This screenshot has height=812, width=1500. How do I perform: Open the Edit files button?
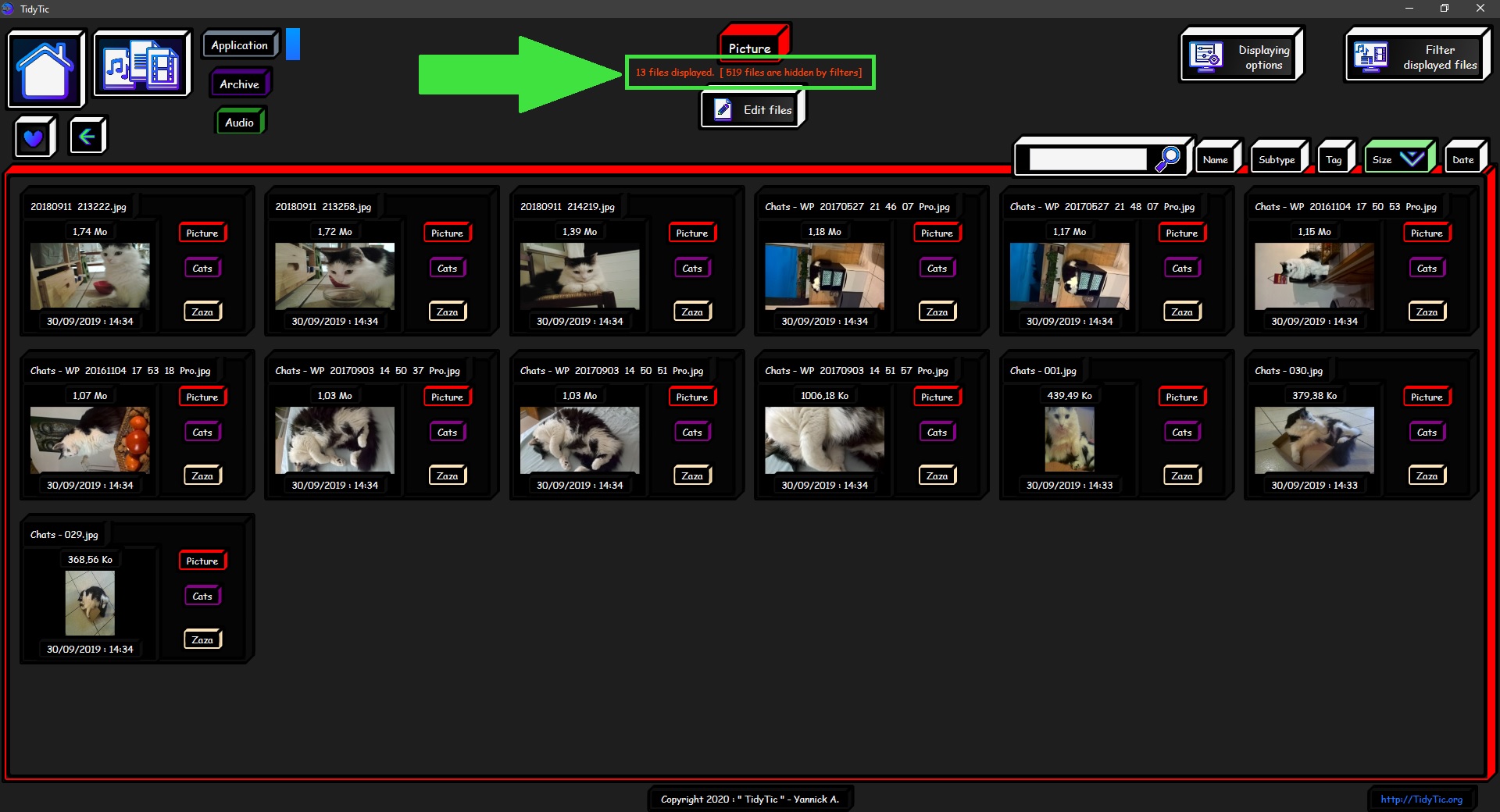(x=752, y=109)
